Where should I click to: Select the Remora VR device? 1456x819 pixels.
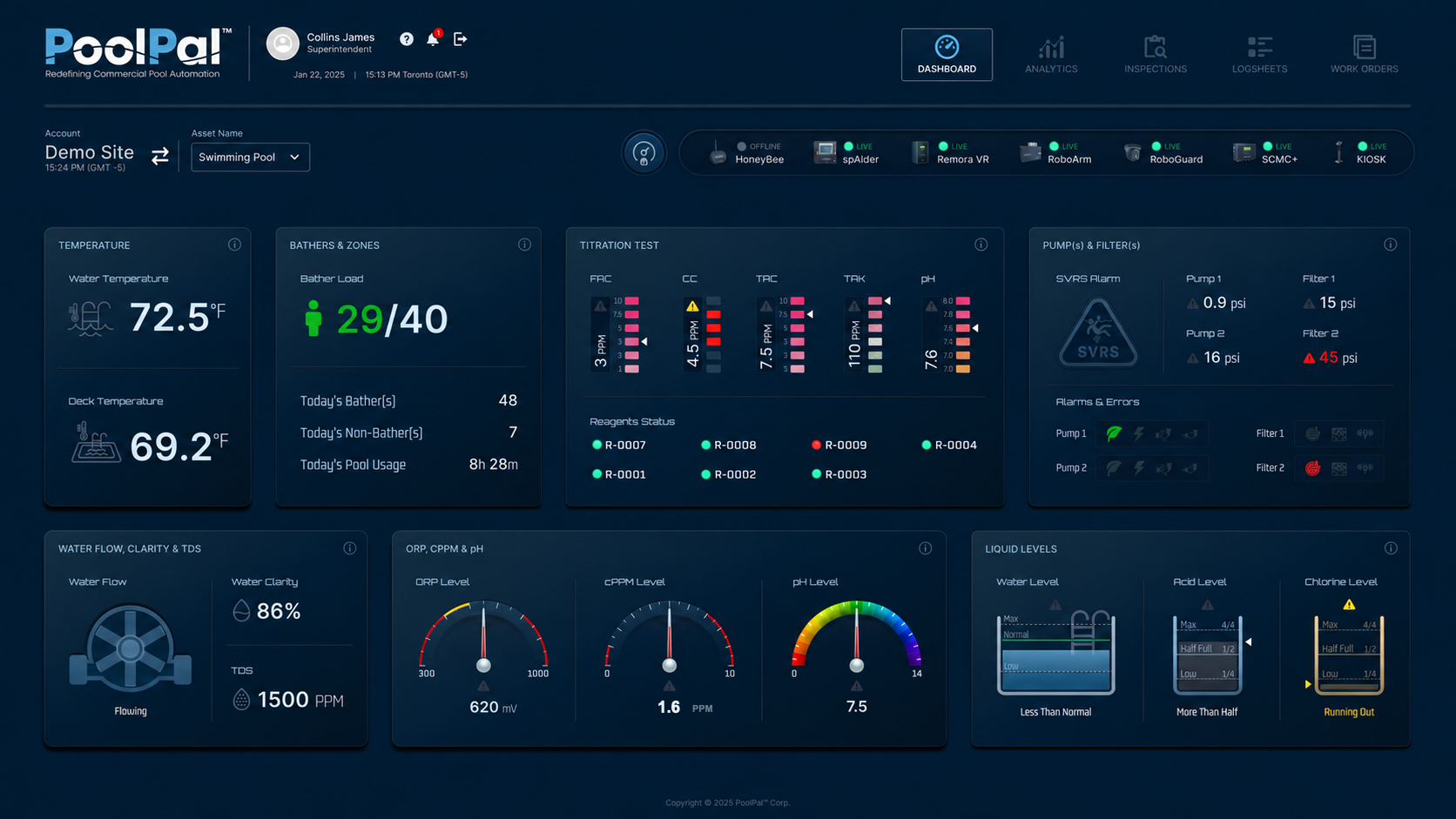pyautogui.click(x=950, y=153)
